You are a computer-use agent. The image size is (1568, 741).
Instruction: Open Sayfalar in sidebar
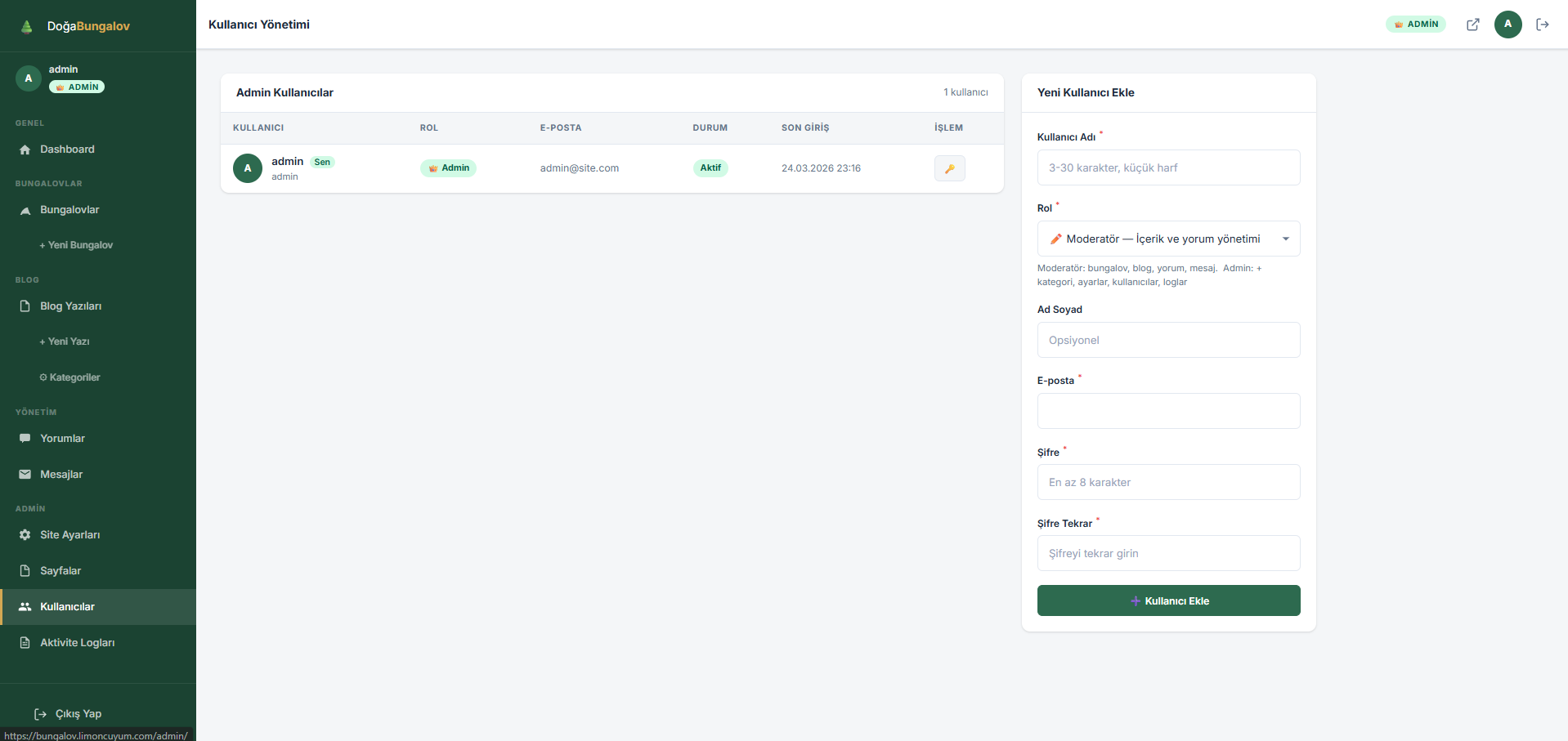click(60, 571)
